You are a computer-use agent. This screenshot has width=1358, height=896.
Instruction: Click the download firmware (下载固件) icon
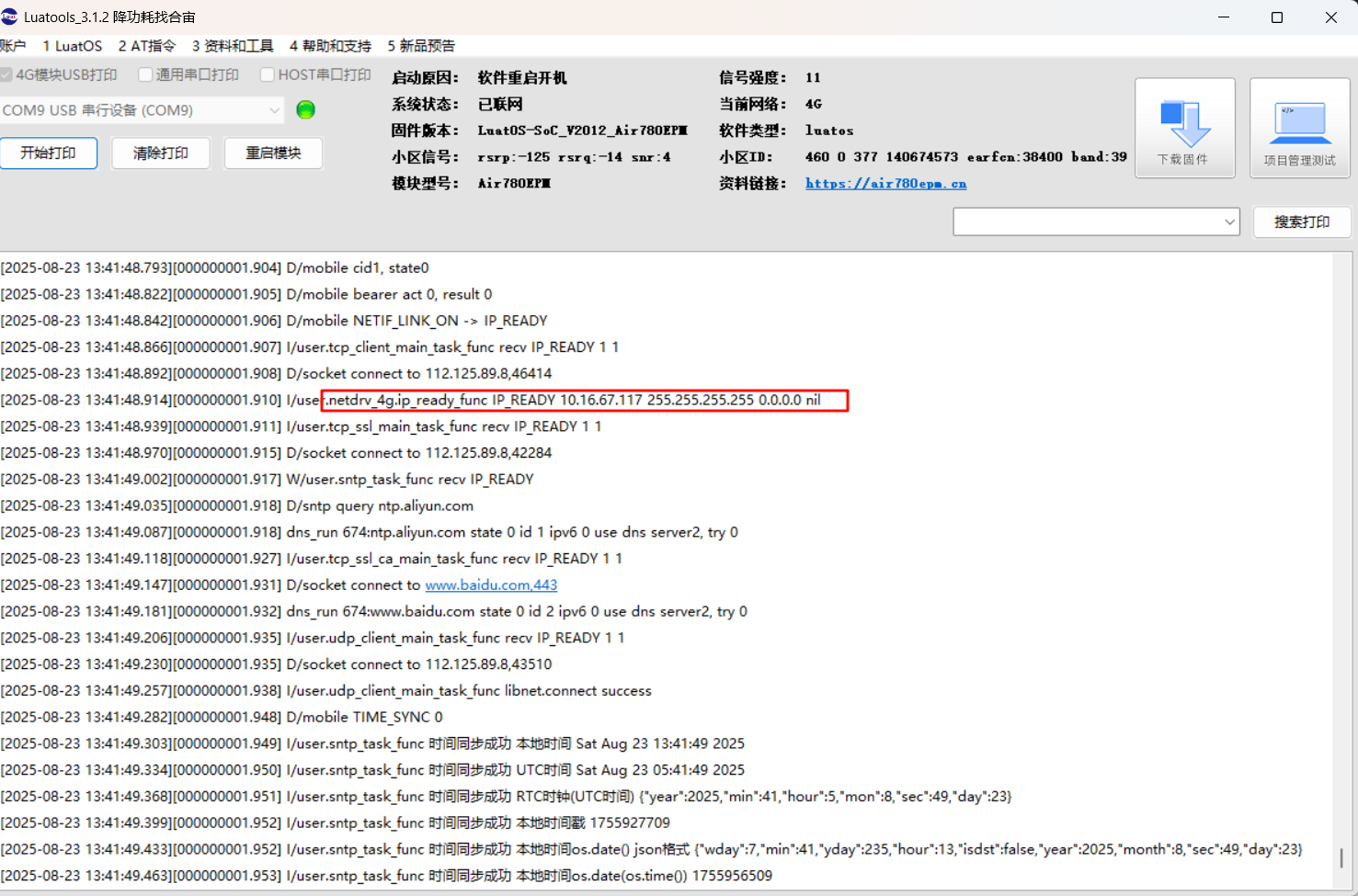coord(1184,128)
